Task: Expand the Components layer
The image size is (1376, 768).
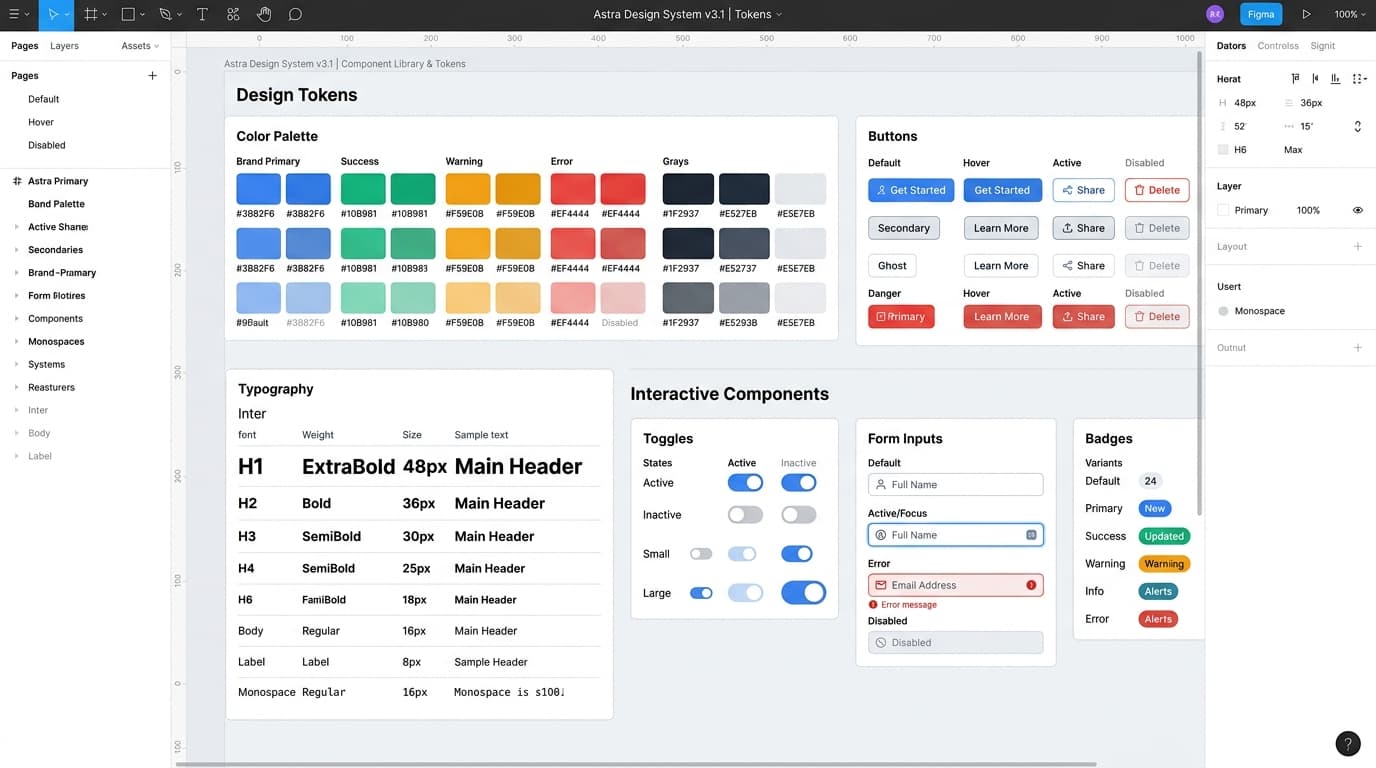Action: coord(17,319)
